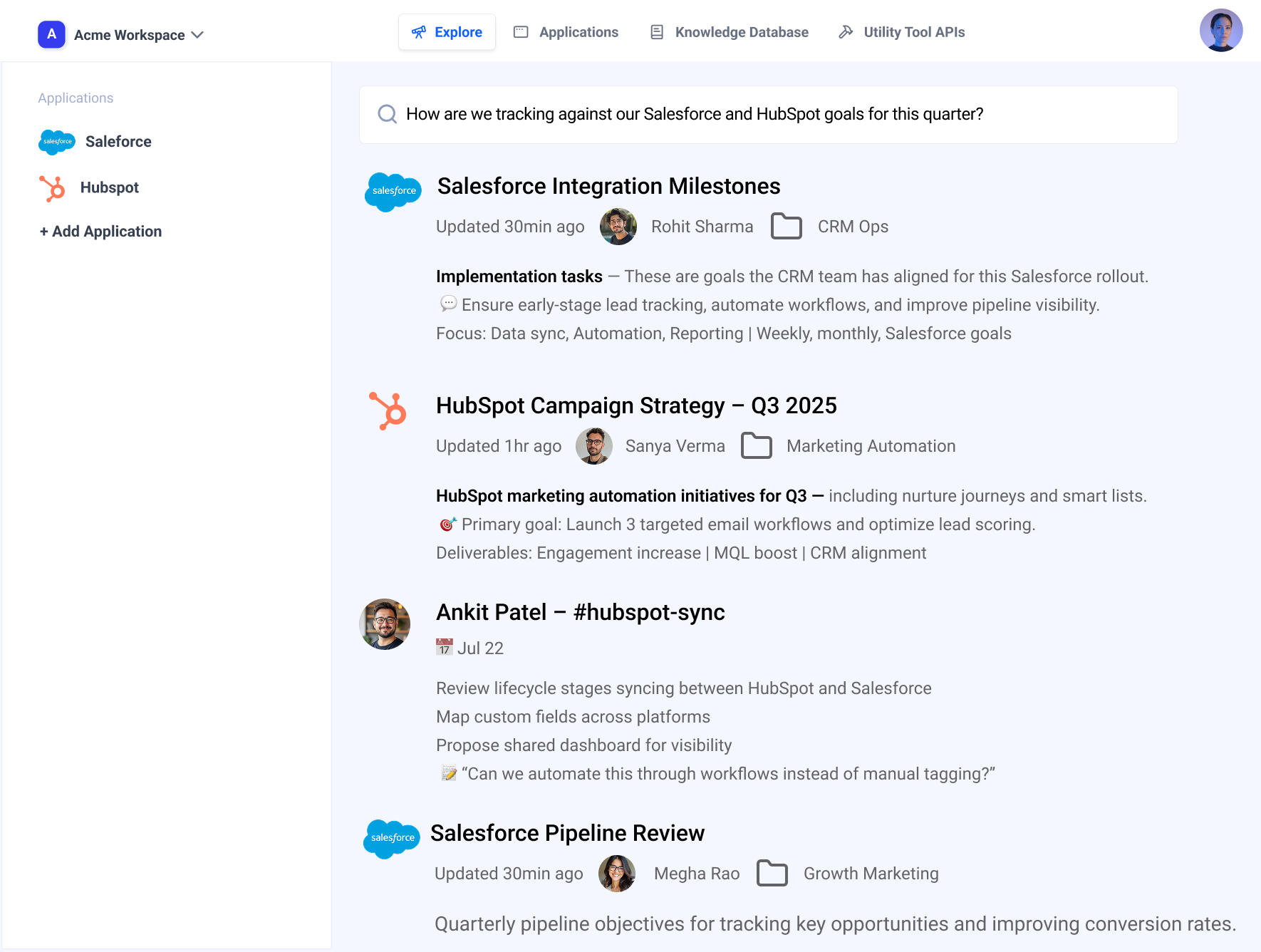Select Saleforce in the sidebar

tap(95, 142)
